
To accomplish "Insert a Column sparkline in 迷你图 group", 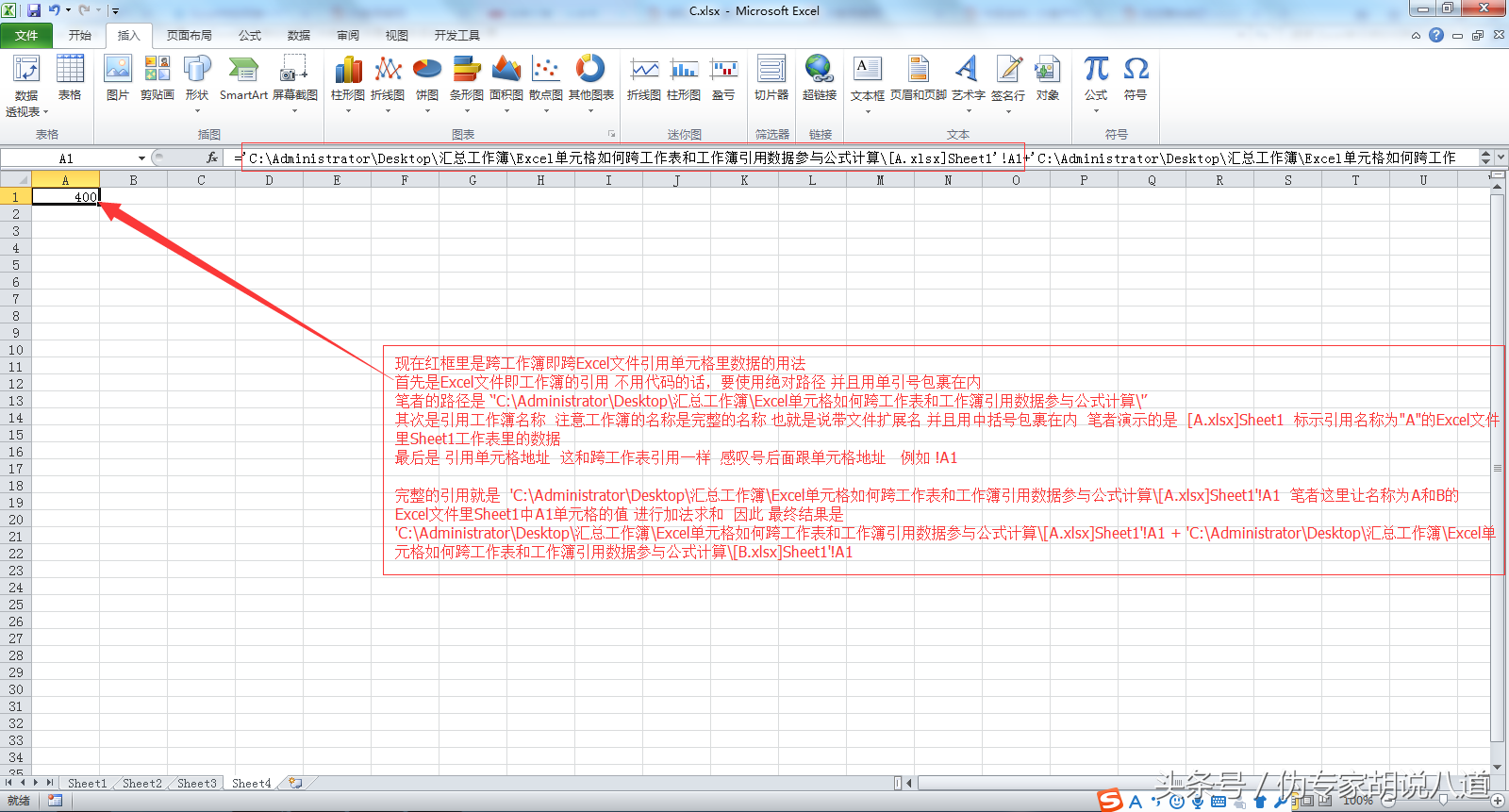I will click(x=684, y=78).
